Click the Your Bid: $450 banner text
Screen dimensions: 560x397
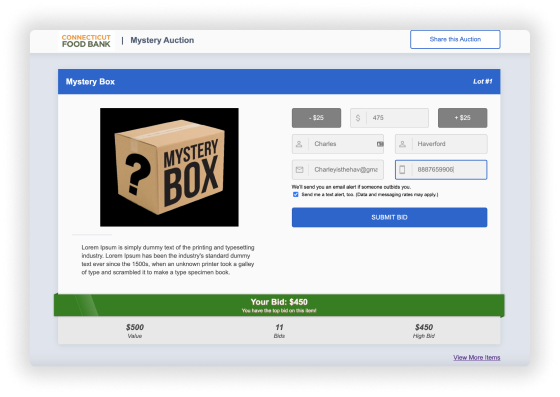(x=279, y=302)
